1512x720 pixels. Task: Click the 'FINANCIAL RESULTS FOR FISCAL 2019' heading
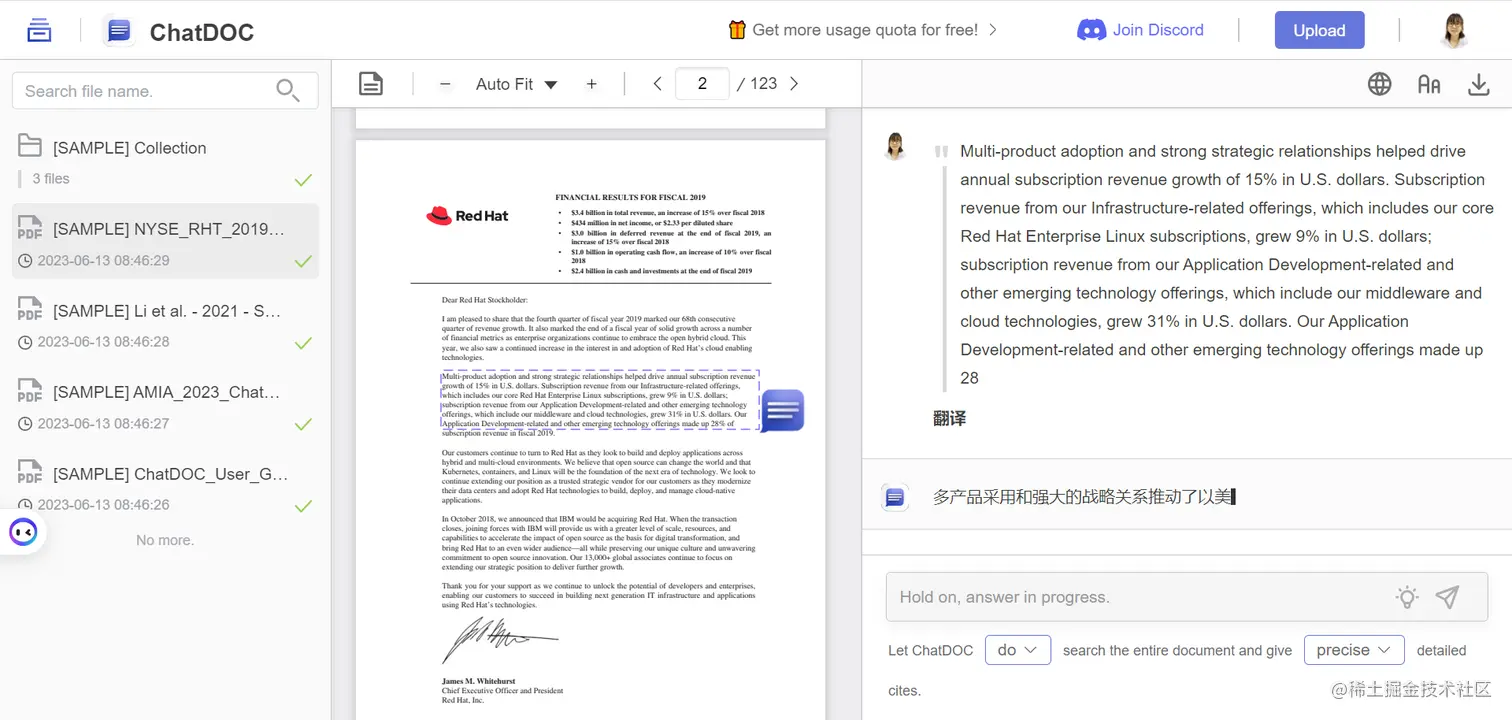(x=630, y=198)
